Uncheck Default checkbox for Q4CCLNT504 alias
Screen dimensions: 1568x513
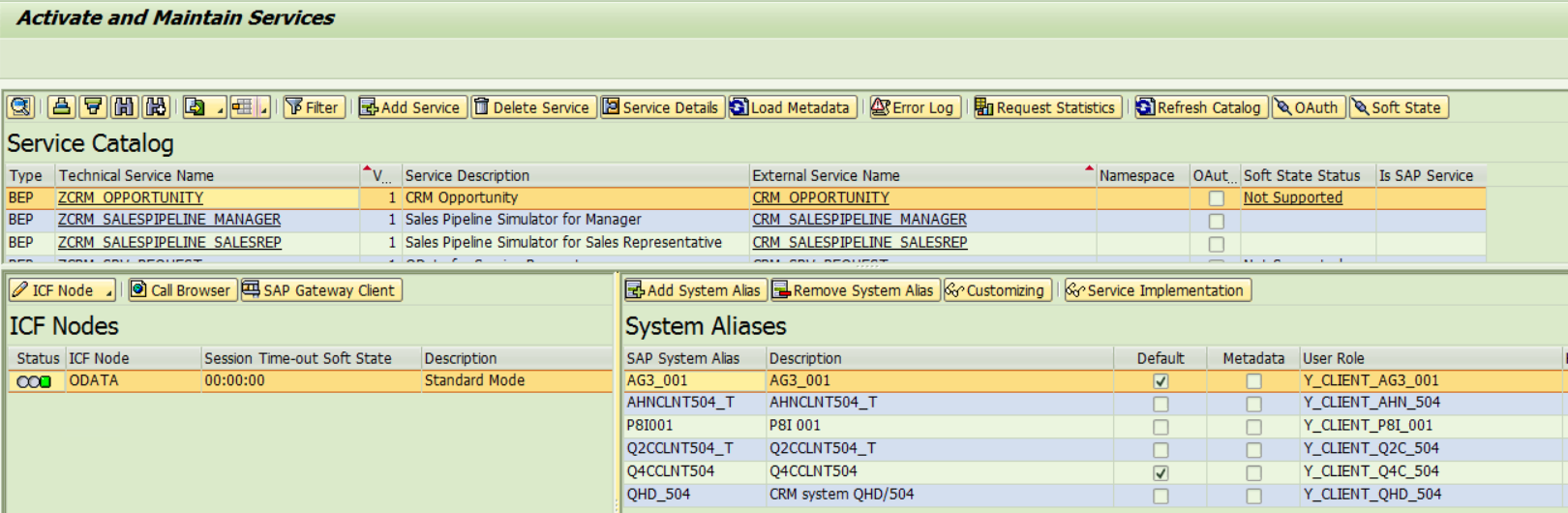[x=1161, y=473]
